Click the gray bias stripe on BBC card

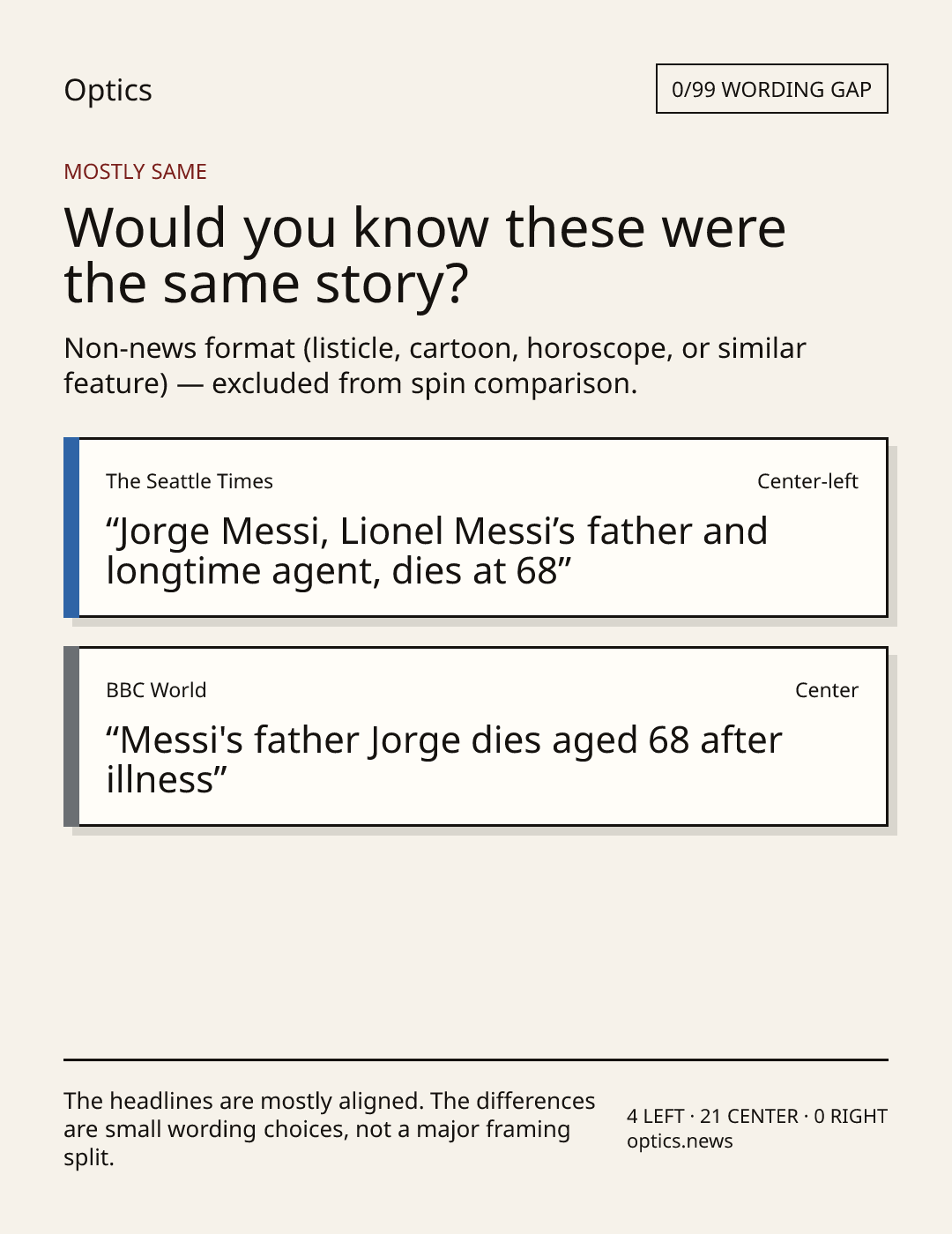click(71, 736)
